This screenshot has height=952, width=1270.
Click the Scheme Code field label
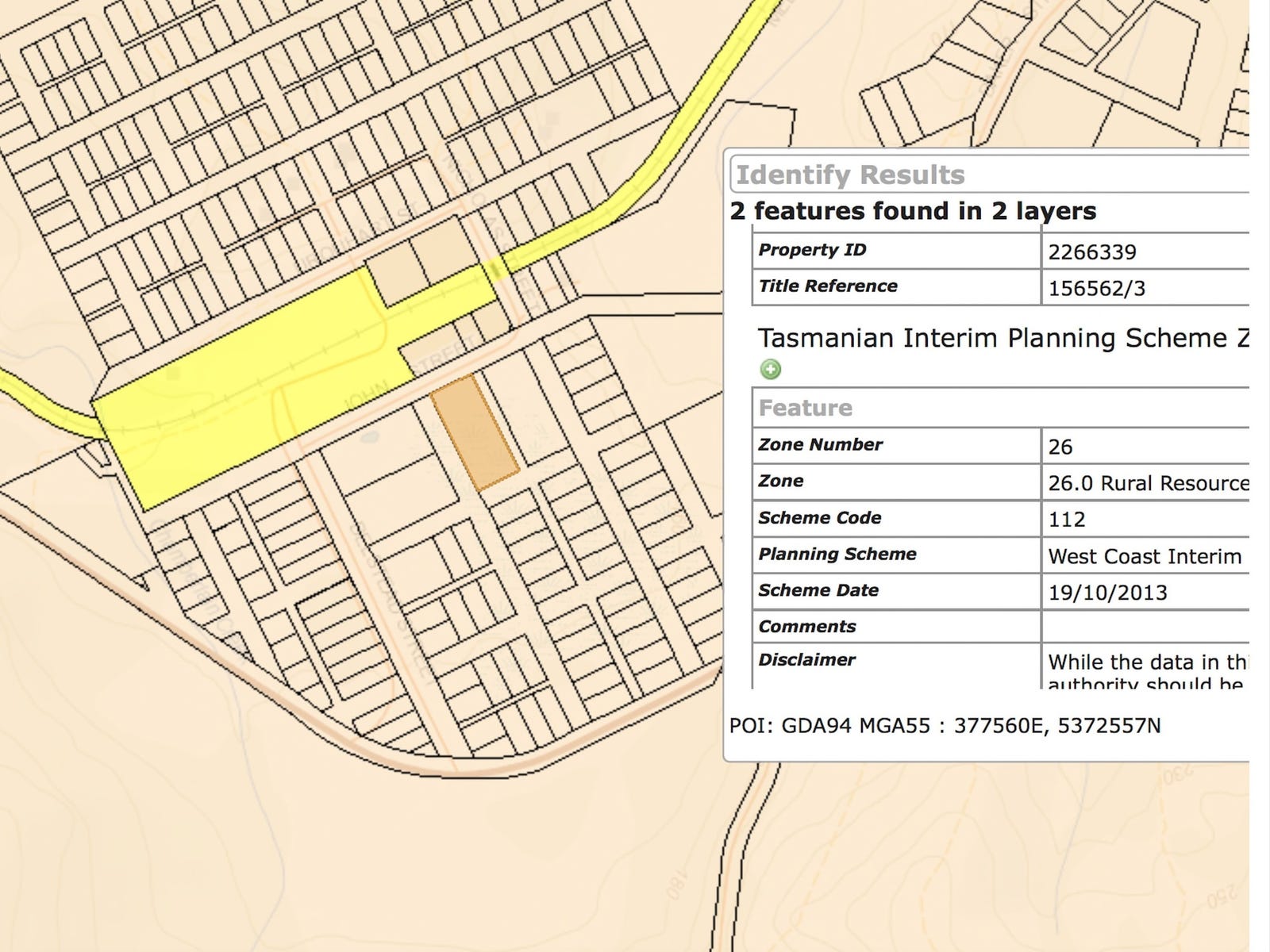pyautogui.click(x=820, y=517)
